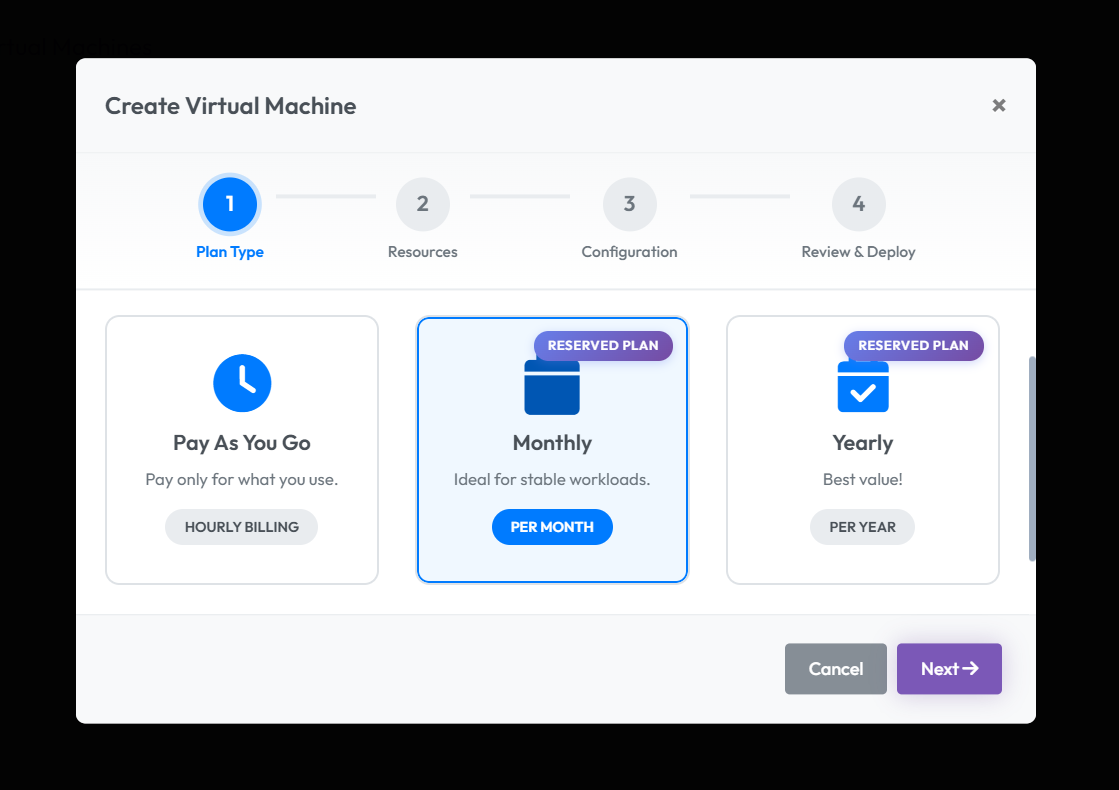Click the Resources step label

coord(422,252)
